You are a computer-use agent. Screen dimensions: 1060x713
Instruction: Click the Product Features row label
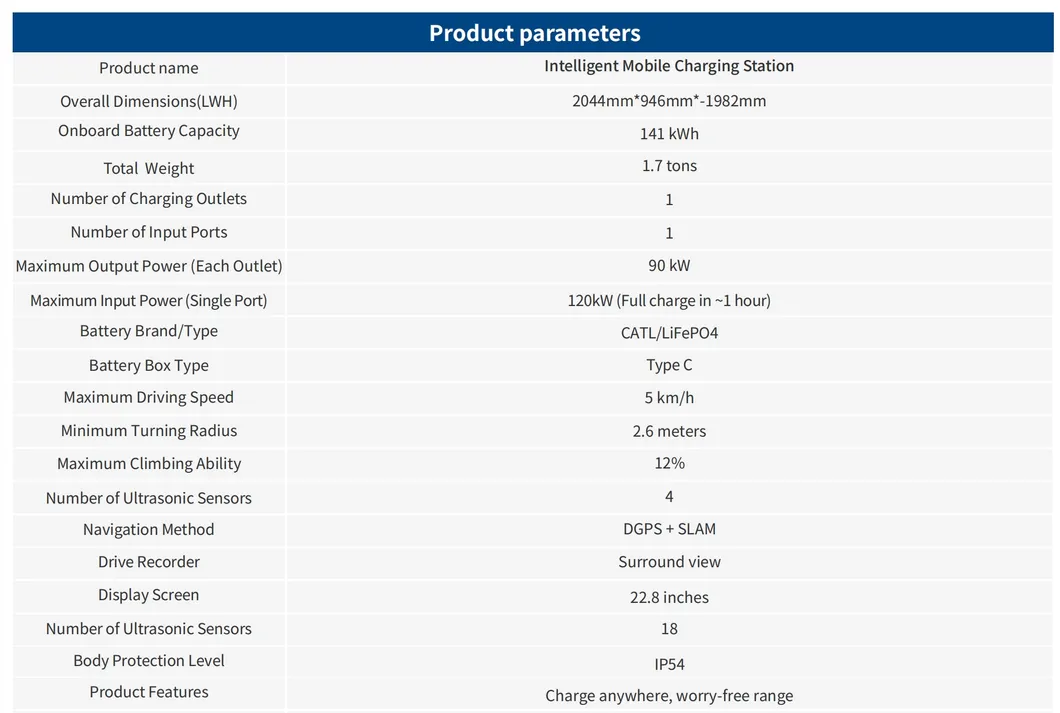tap(149, 692)
